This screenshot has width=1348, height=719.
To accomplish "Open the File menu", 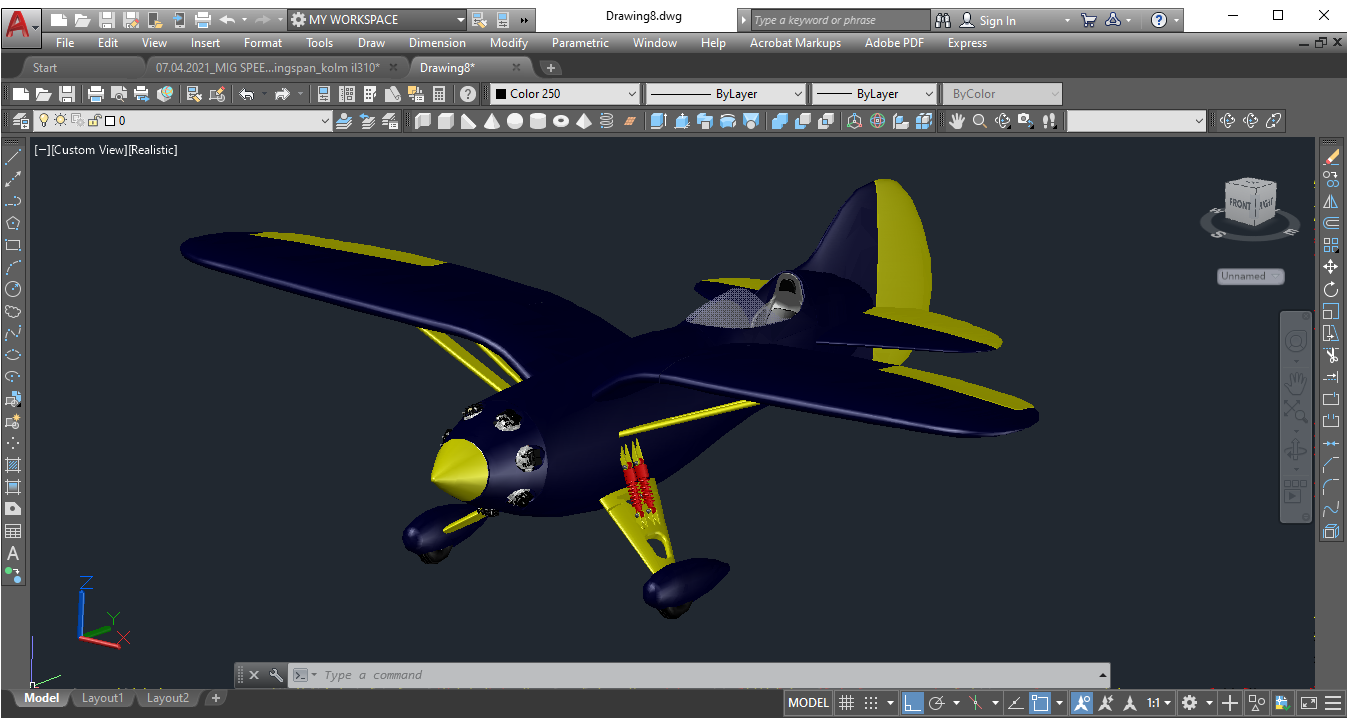I will click(65, 43).
